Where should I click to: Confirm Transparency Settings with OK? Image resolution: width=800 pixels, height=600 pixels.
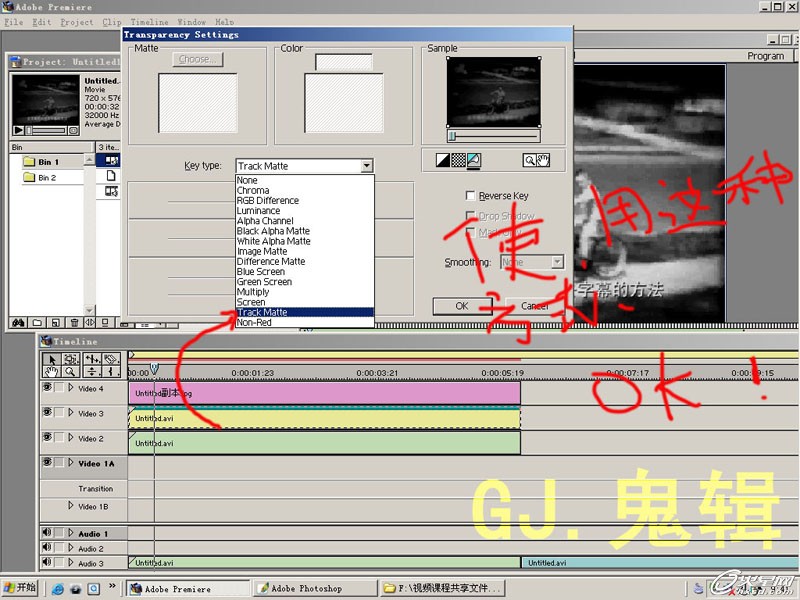(462, 306)
